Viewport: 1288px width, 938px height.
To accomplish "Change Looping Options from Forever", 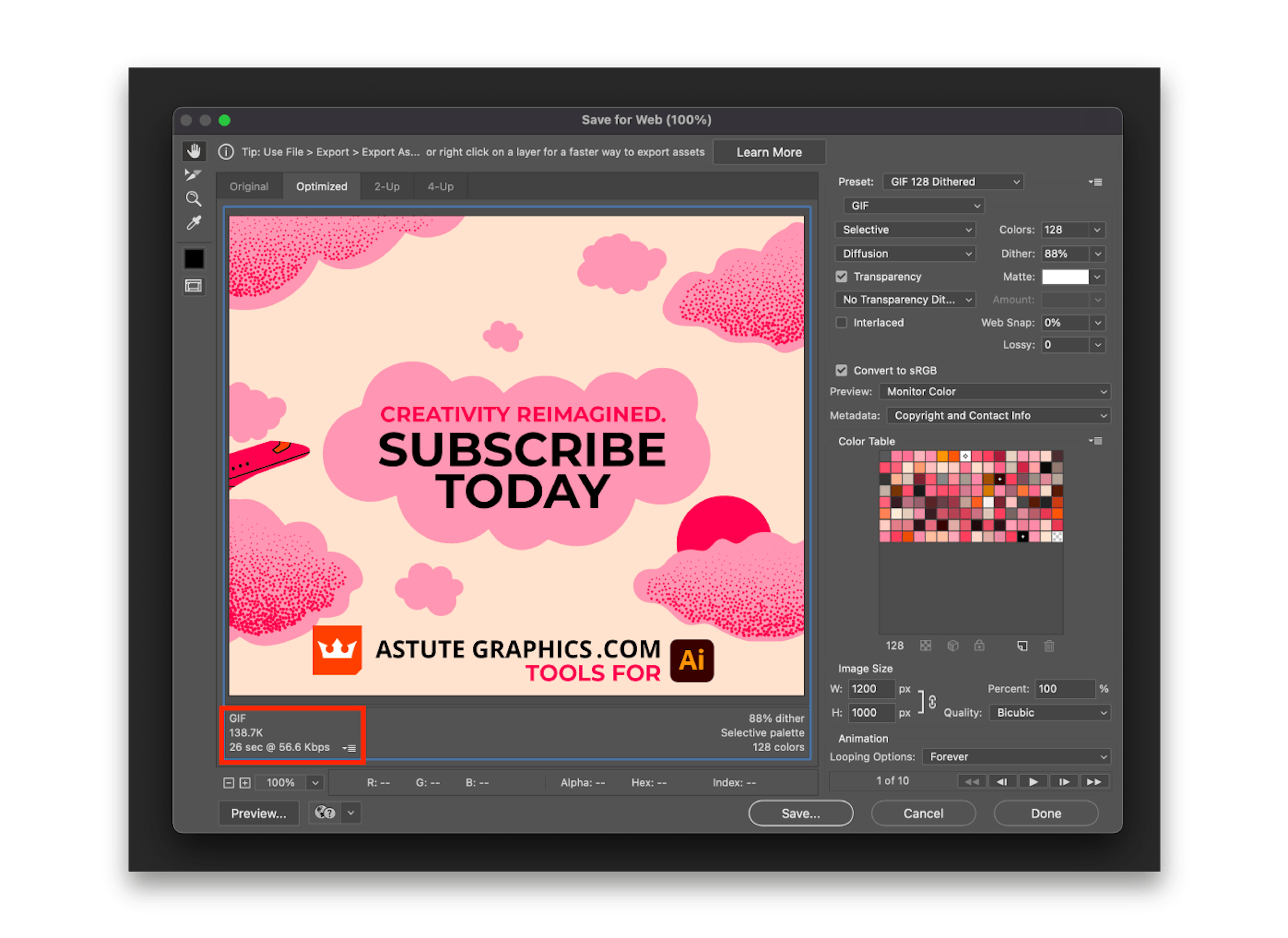I will [1016, 756].
